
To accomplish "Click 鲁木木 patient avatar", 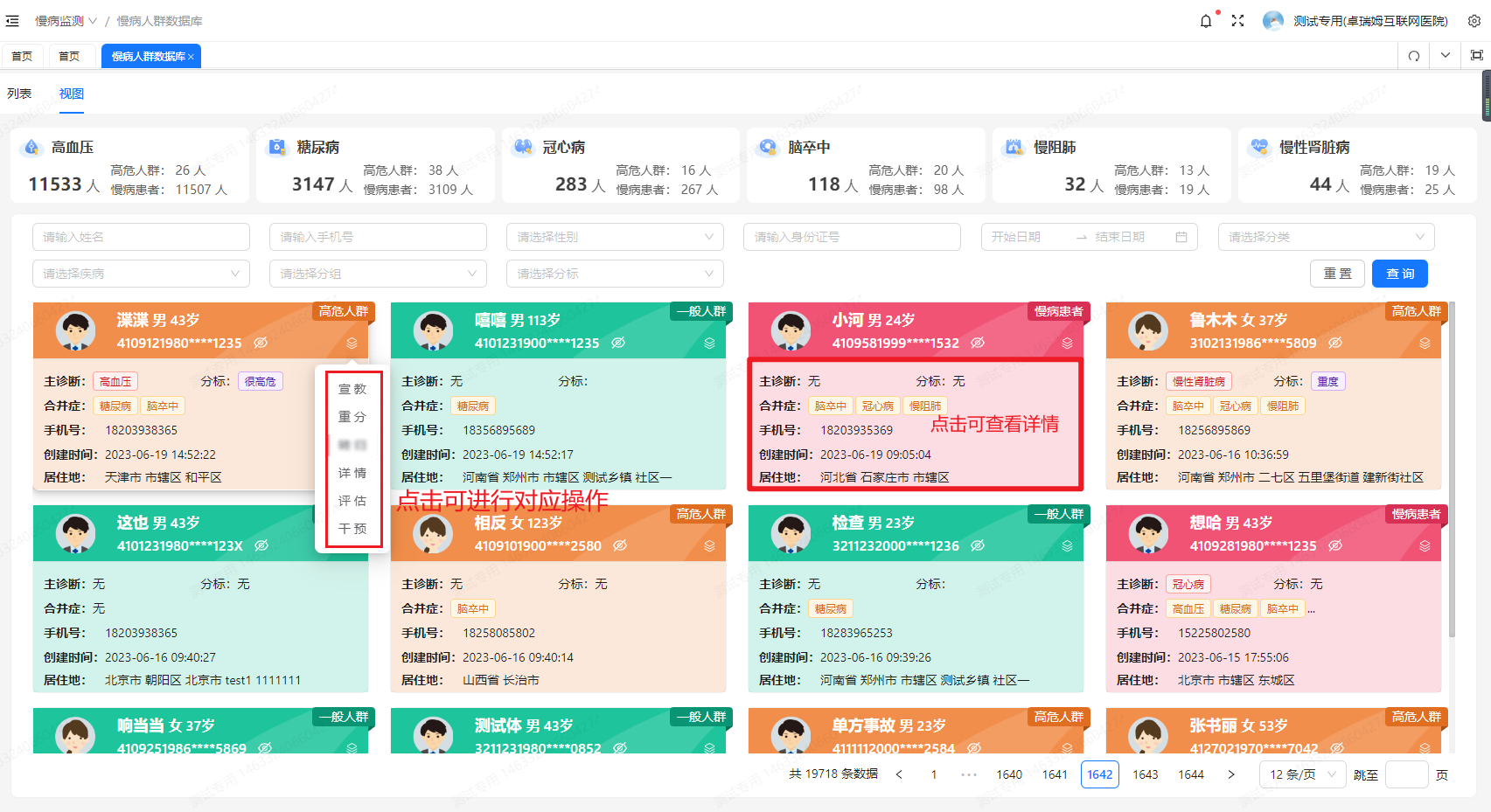I will click(1148, 331).
